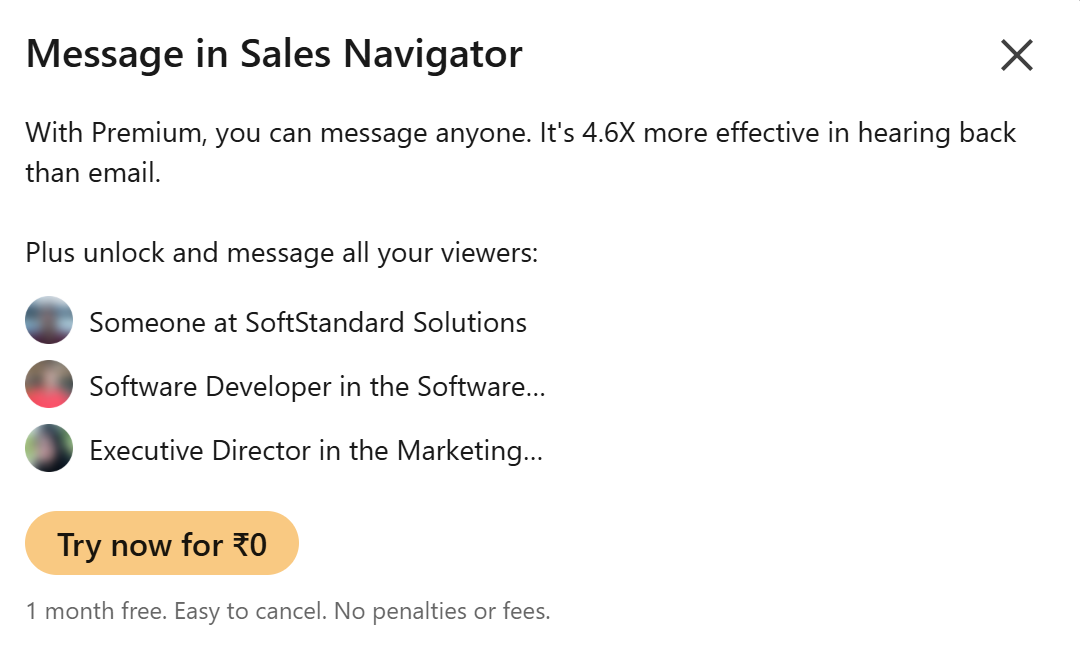The image size is (1080, 660).
Task: Click the 'than email.' line of text
Action: [x=93, y=173]
